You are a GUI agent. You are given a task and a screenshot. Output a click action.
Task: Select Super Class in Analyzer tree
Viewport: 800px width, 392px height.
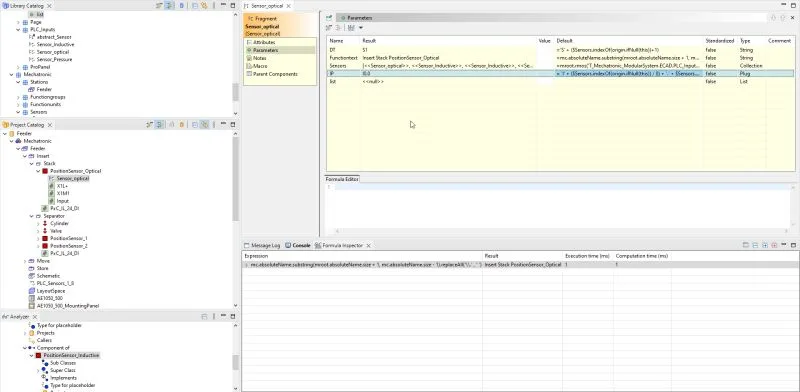pyautogui.click(x=62, y=370)
